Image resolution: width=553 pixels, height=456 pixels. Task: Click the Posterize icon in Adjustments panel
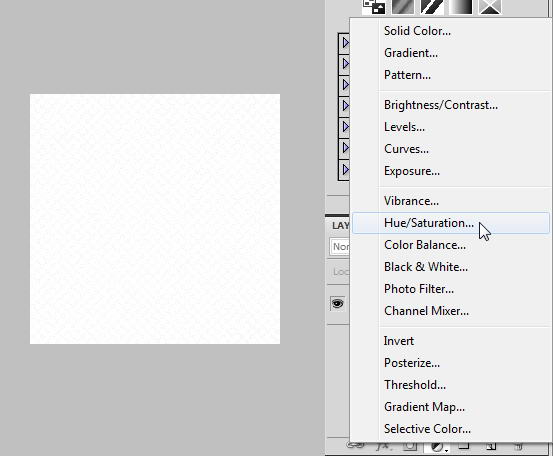(403, 7)
